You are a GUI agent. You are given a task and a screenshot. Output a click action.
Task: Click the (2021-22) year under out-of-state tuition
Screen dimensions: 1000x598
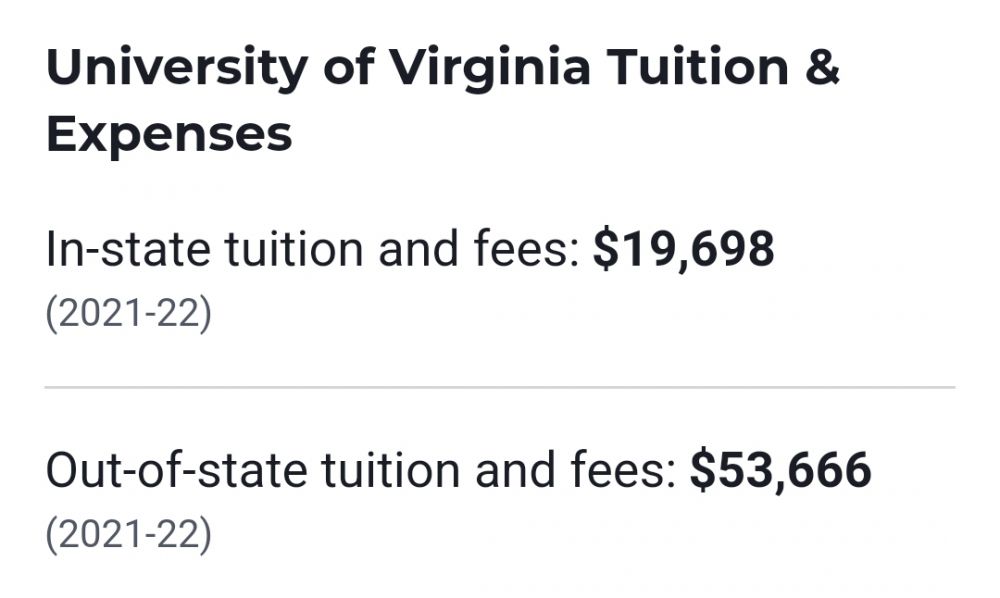(128, 535)
